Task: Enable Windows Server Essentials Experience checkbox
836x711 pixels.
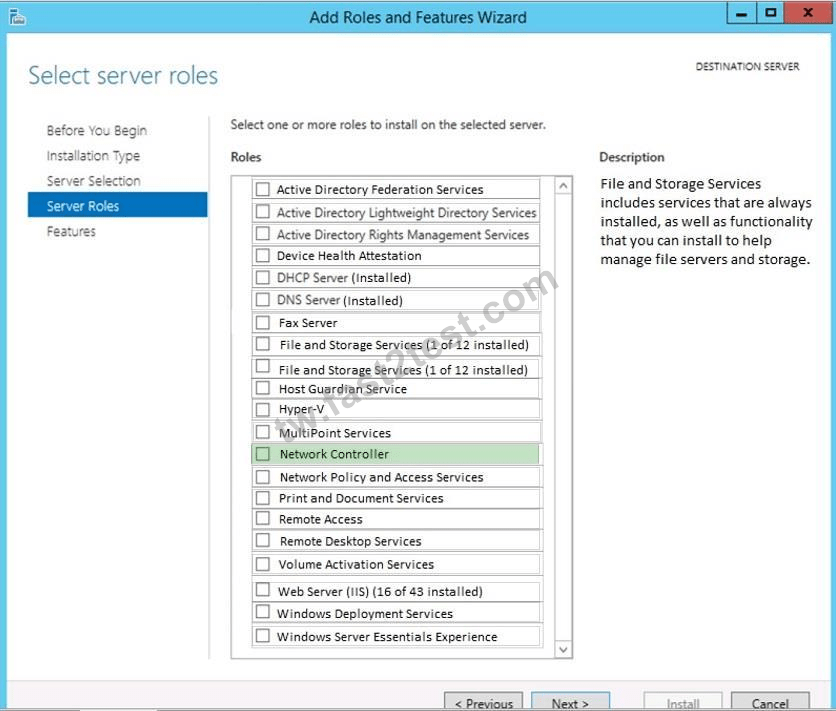Action: click(263, 635)
